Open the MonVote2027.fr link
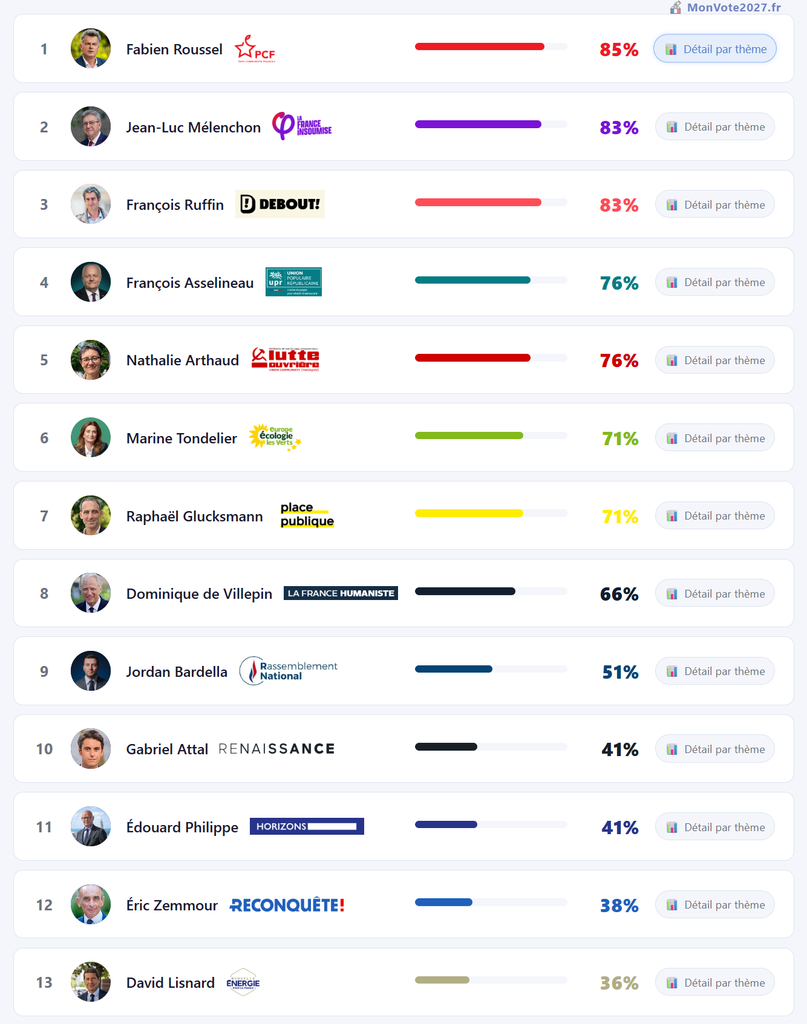Viewport: 807px width, 1024px height. point(733,8)
